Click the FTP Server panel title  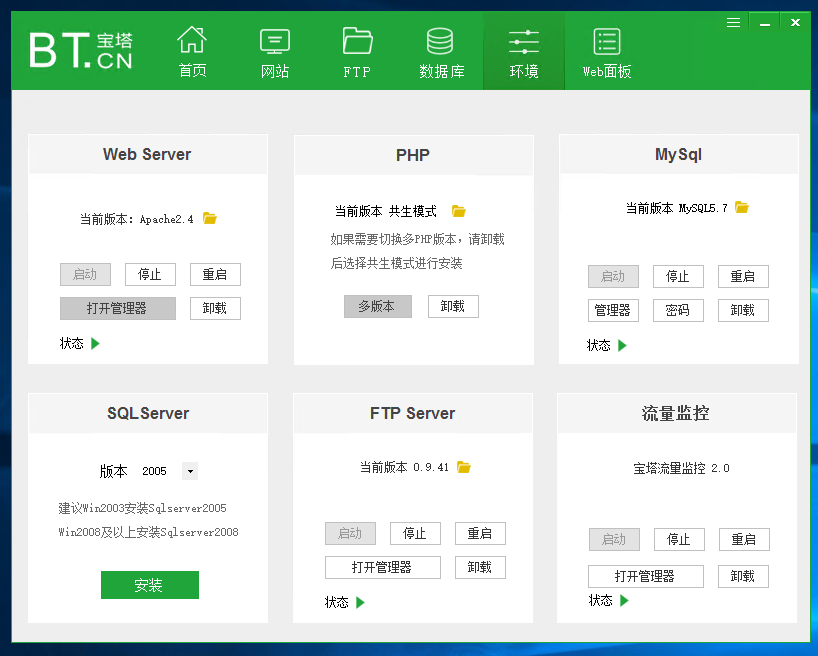[x=413, y=413]
